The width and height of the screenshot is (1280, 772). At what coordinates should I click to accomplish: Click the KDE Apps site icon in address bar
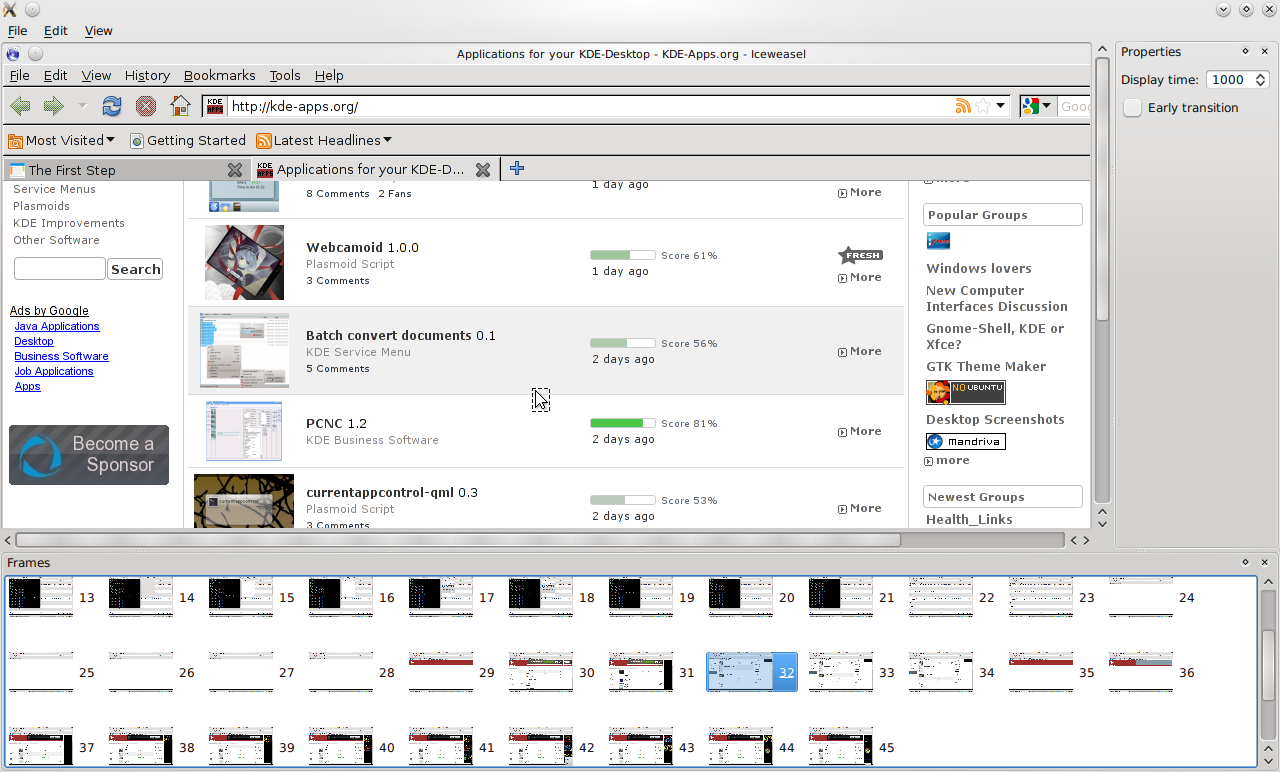point(215,106)
